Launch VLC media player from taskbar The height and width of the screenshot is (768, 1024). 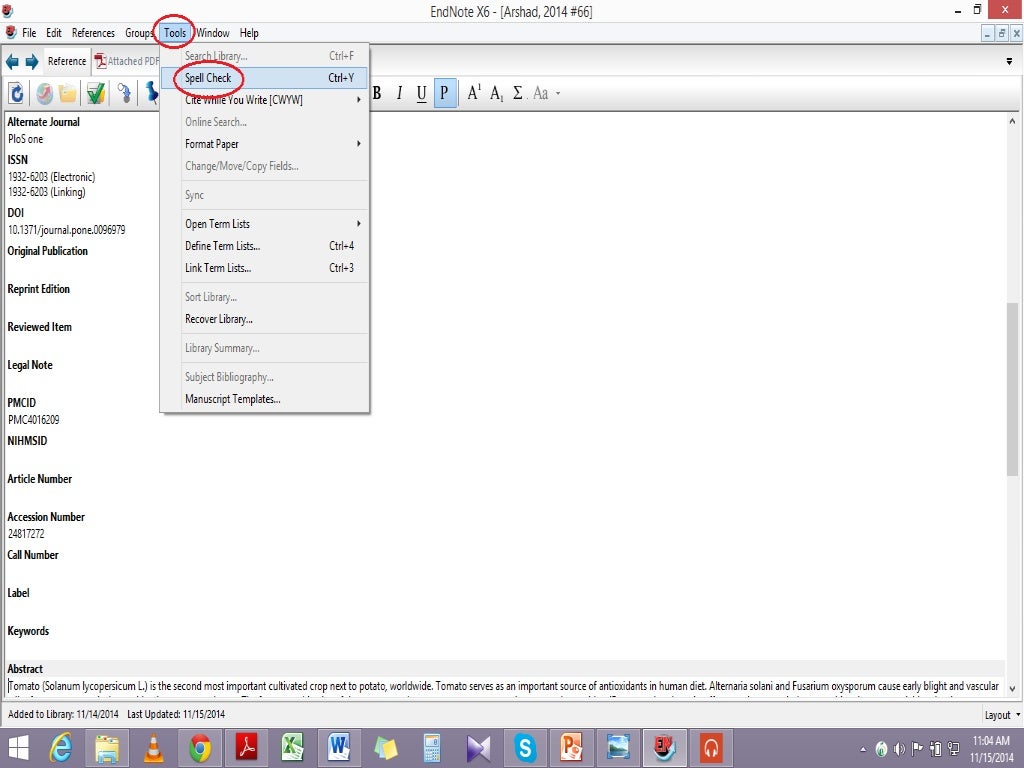coord(153,748)
